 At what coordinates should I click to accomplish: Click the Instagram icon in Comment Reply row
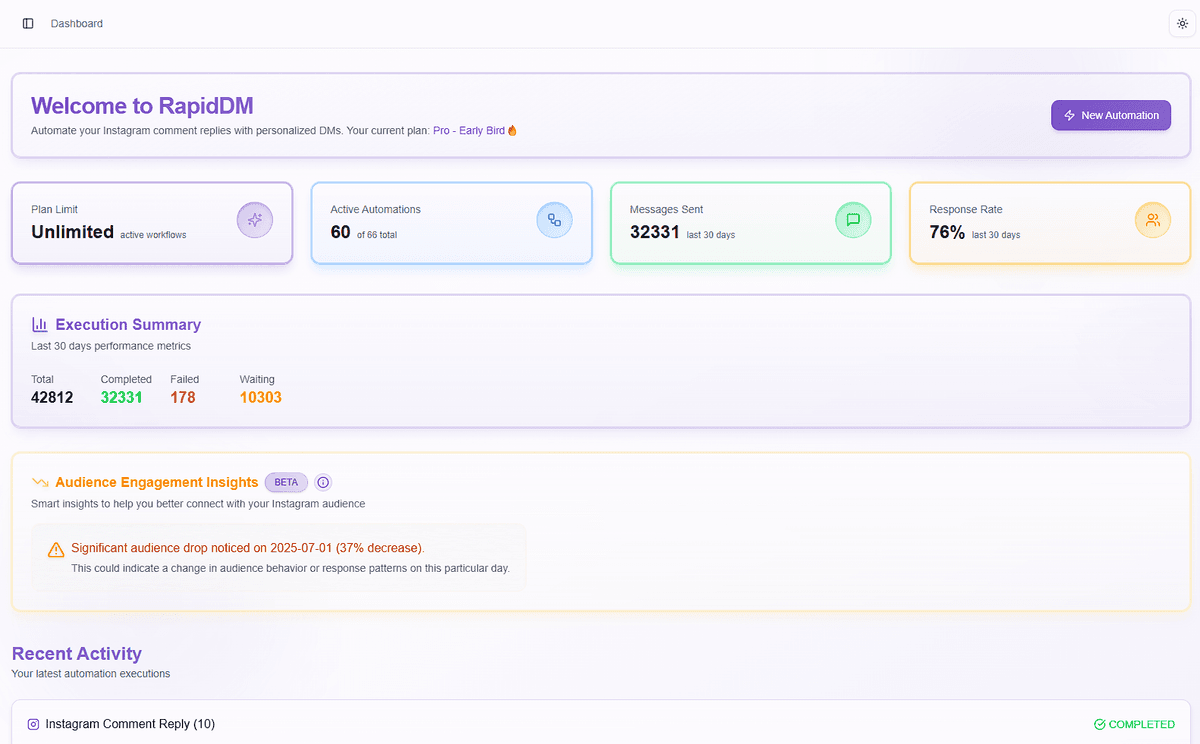(x=33, y=724)
